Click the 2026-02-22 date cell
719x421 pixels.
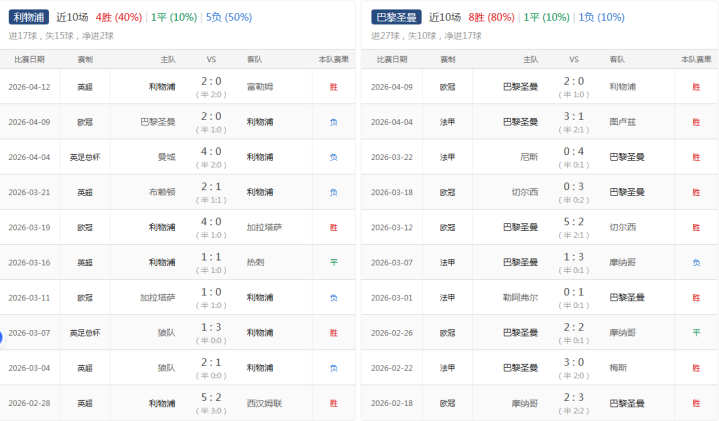click(x=392, y=368)
